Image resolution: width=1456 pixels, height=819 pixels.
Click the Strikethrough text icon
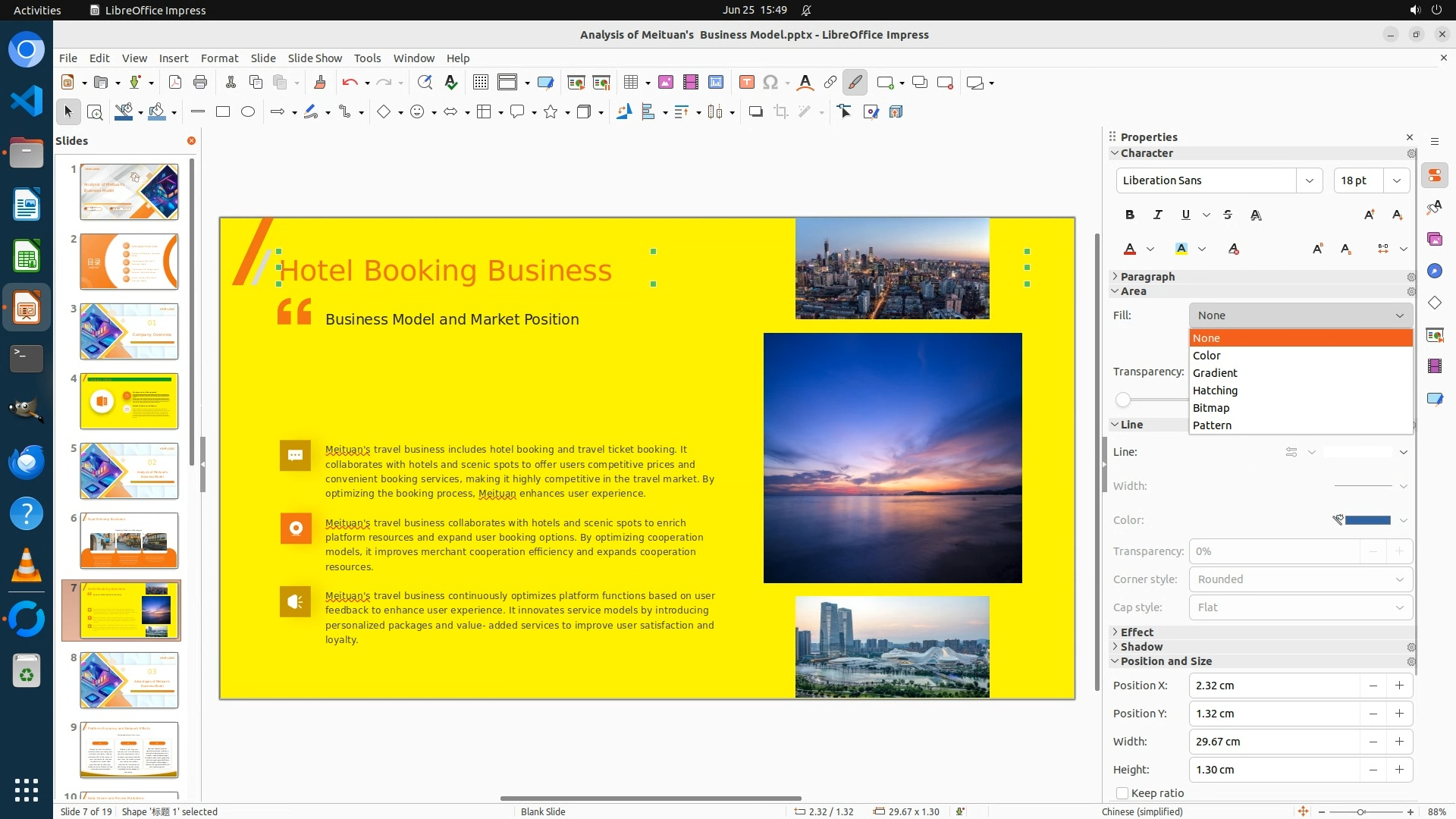(1228, 215)
